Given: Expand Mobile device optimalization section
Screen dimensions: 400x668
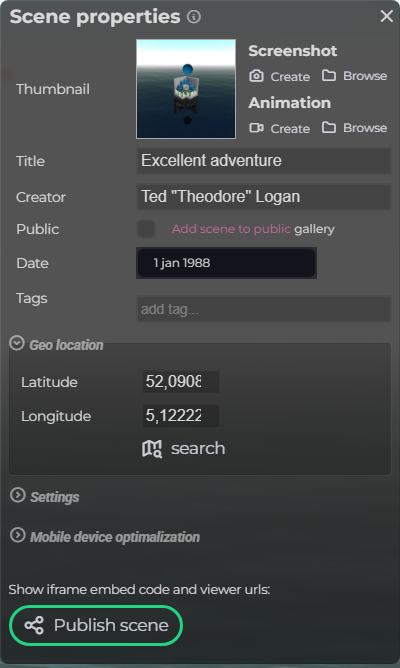Looking at the screenshot, I should [17, 536].
